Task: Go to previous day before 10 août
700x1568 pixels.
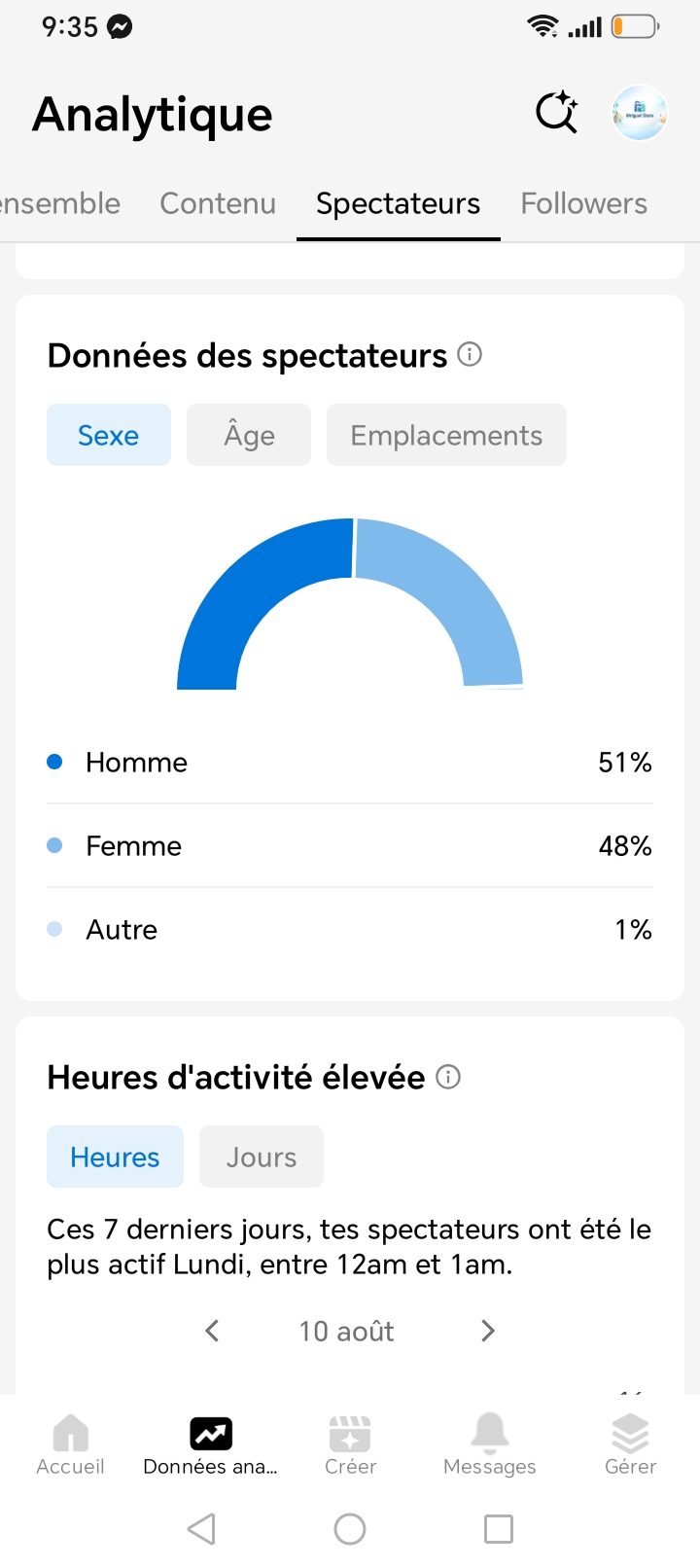Action: pos(212,1331)
